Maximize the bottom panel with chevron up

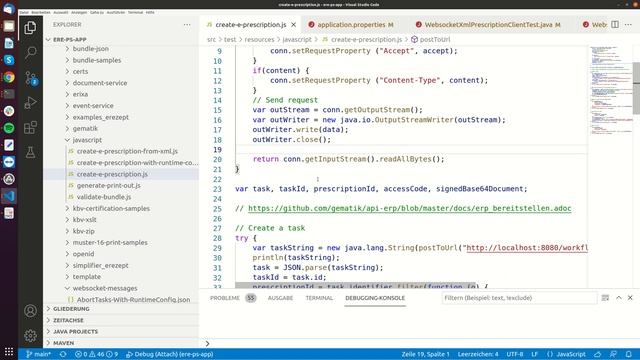[x=619, y=298]
